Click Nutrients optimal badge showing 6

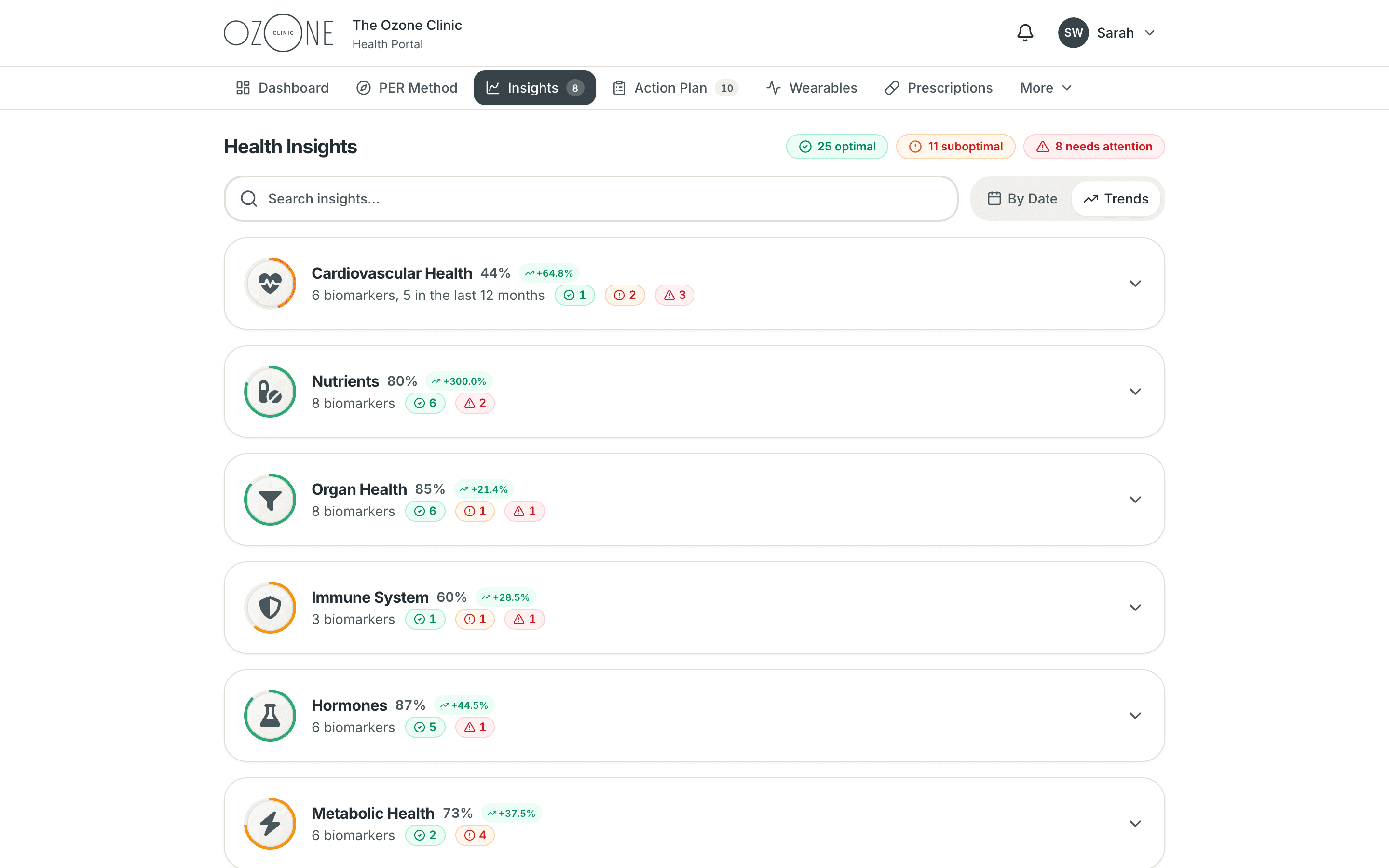point(425,403)
